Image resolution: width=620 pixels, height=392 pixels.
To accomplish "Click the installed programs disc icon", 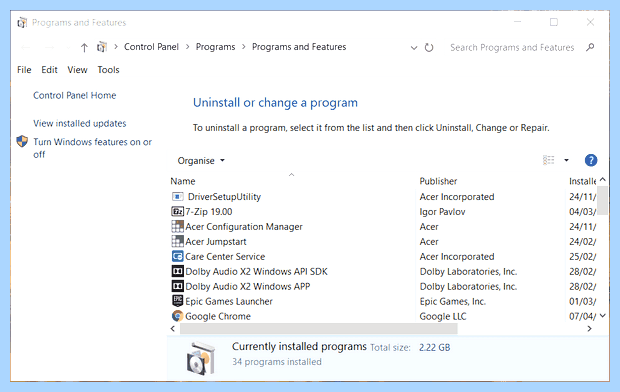I will (201, 359).
